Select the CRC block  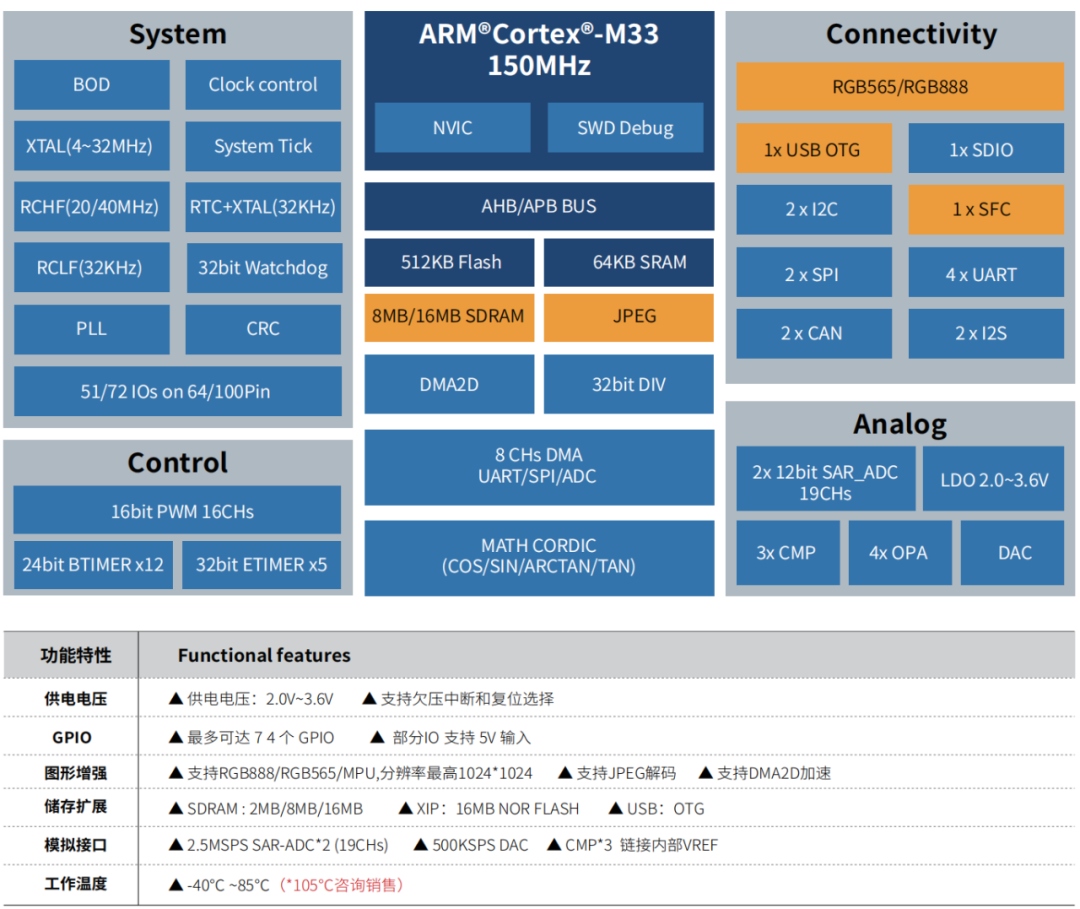263,329
